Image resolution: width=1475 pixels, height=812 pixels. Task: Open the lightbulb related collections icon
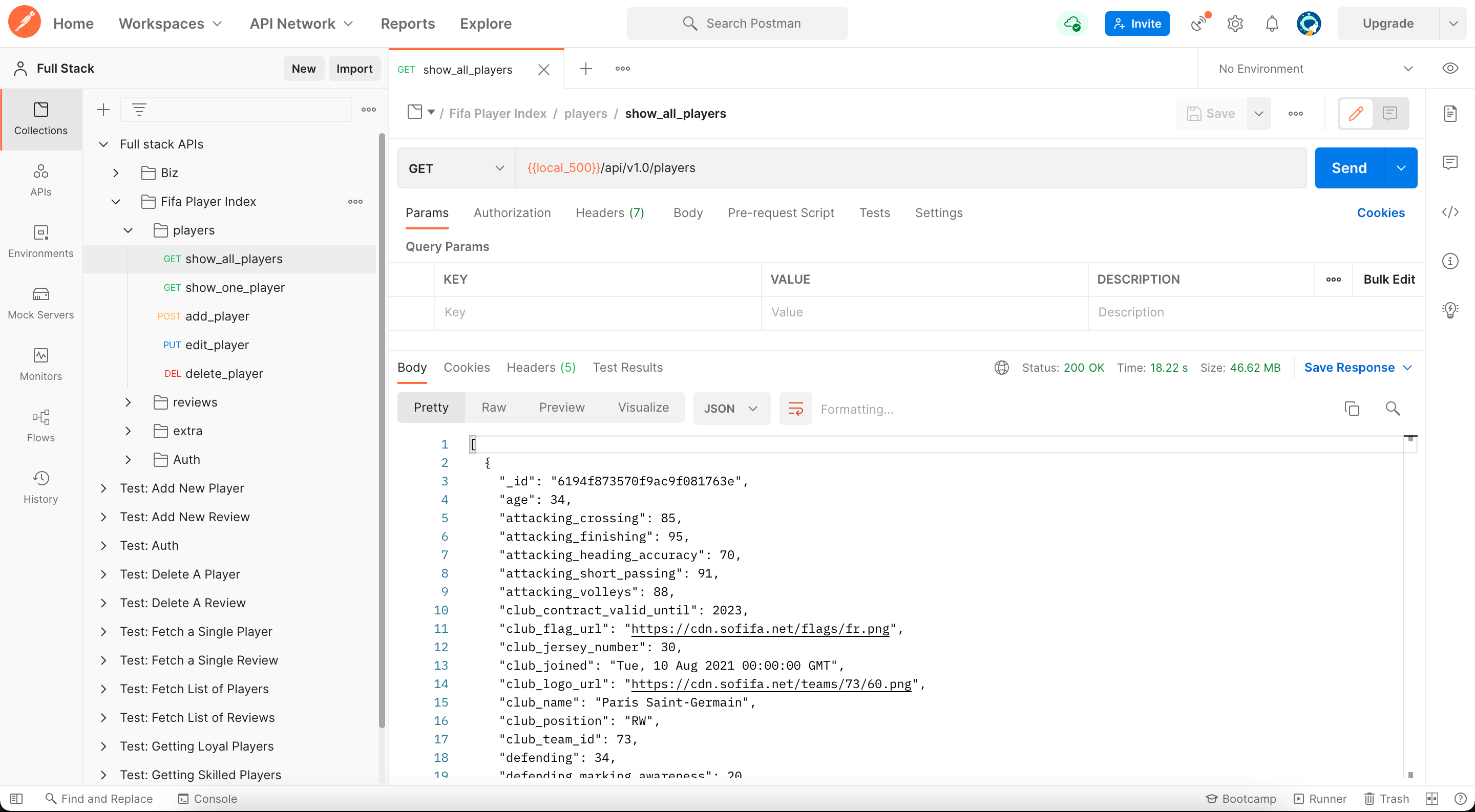tap(1450, 310)
